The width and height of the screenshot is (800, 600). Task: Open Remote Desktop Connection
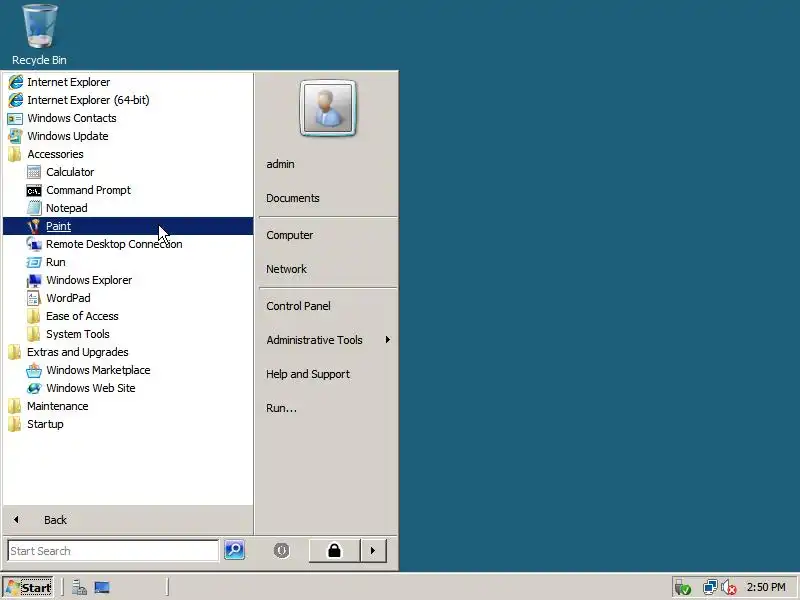(128, 244)
